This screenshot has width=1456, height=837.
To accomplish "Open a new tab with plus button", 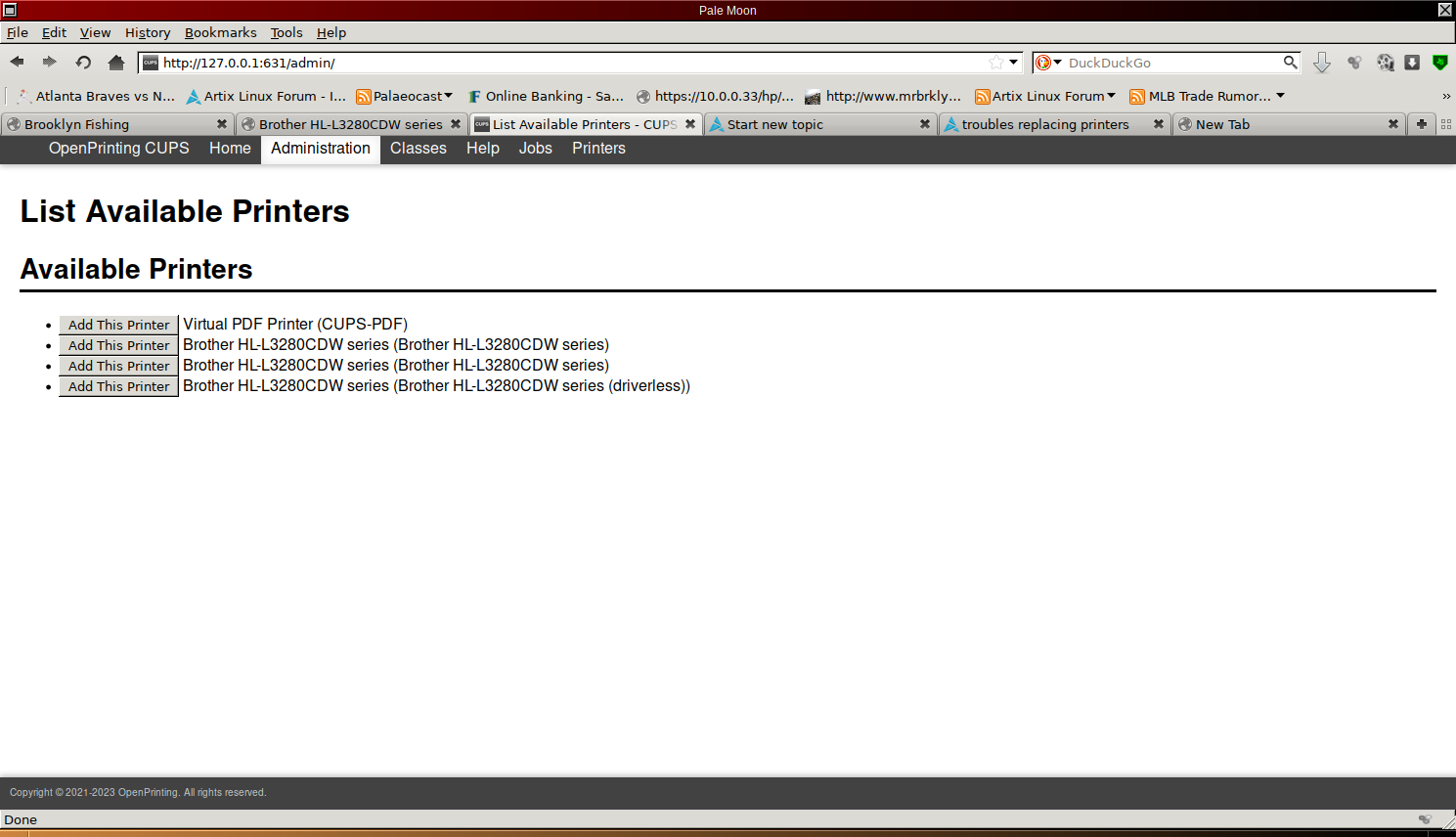I will [1421, 124].
